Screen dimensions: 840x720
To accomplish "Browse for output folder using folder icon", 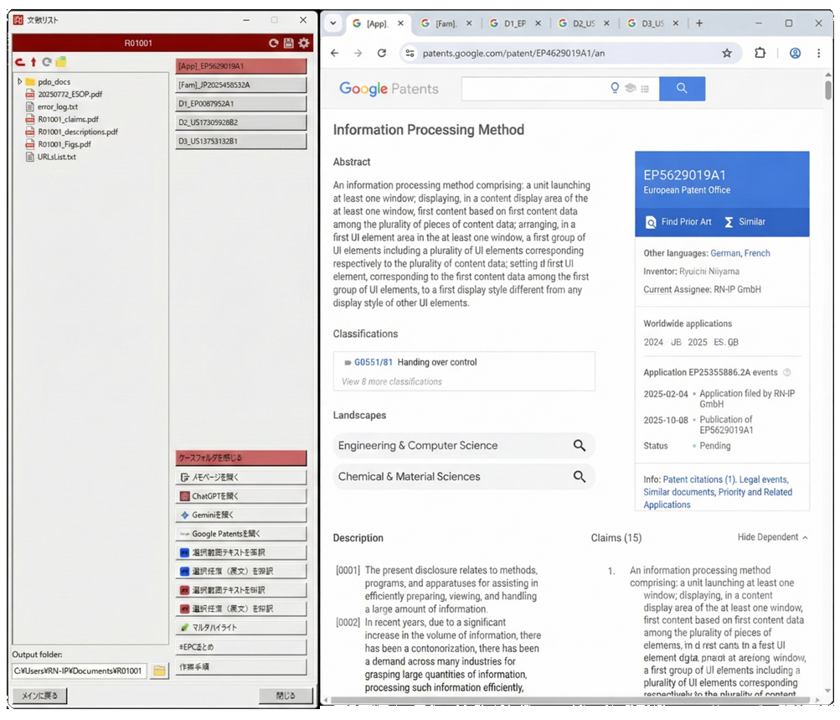I will click(x=159, y=671).
